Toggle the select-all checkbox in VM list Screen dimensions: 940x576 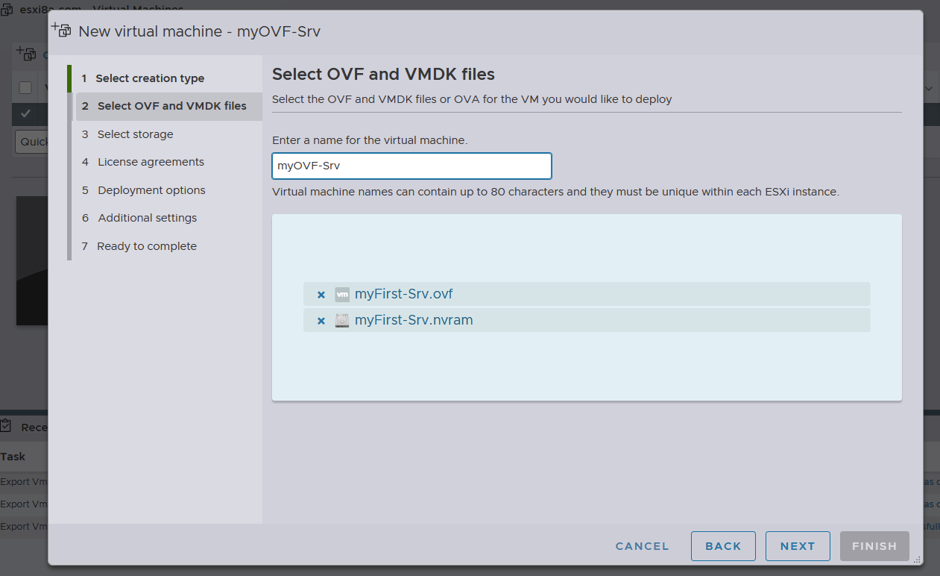point(25,88)
